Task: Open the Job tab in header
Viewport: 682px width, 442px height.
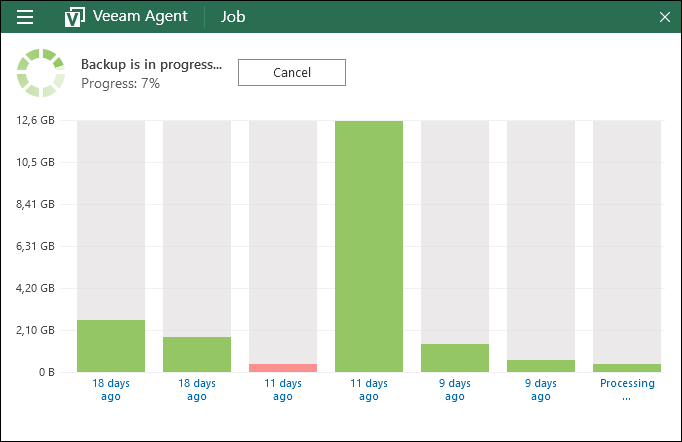Action: (233, 17)
